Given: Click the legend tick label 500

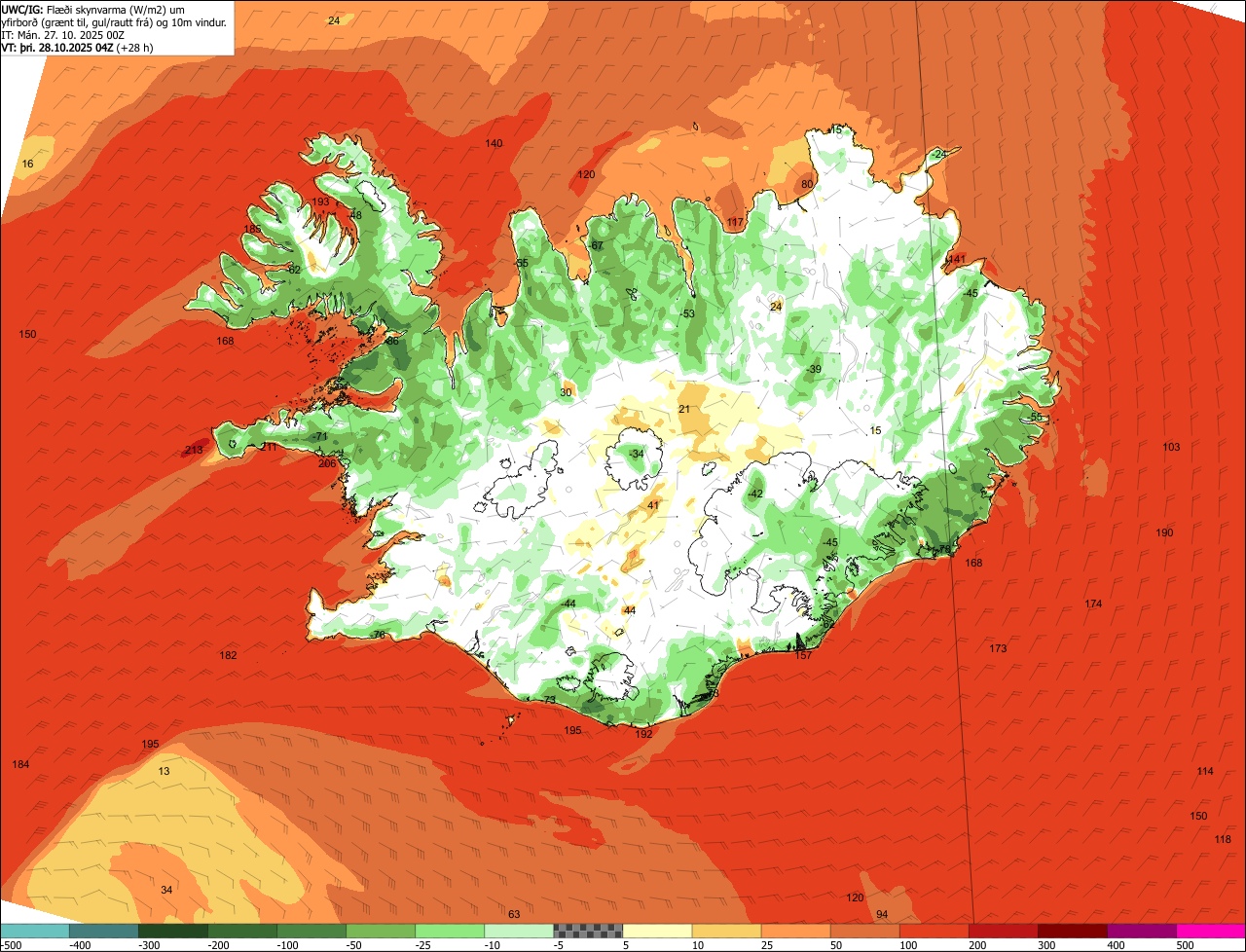Looking at the screenshot, I should (1185, 944).
